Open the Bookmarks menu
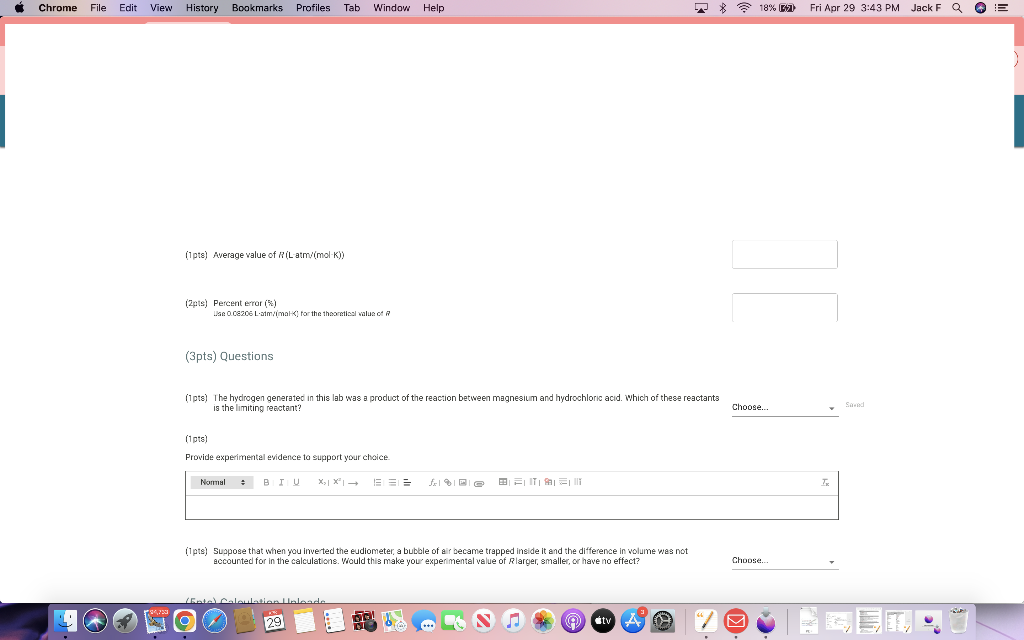Viewport: 1024px width, 640px height. pos(256,8)
